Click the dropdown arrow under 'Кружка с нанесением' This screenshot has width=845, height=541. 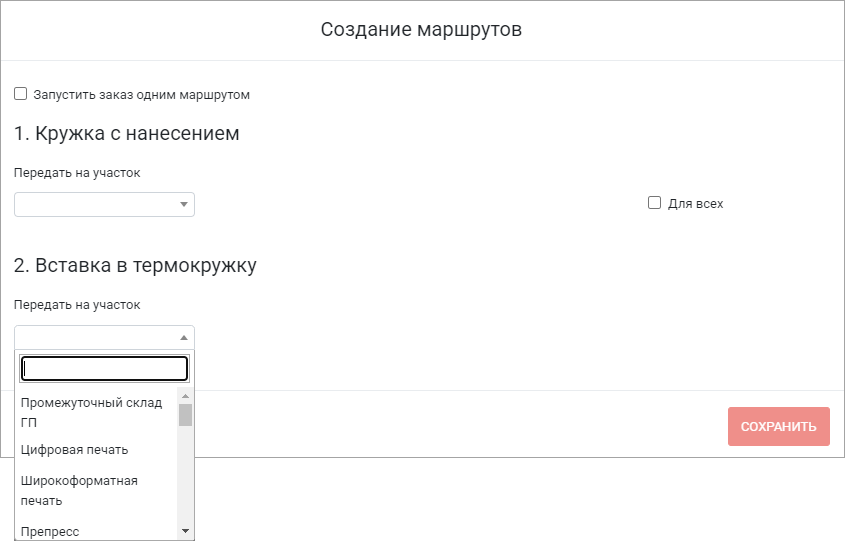[x=184, y=205]
